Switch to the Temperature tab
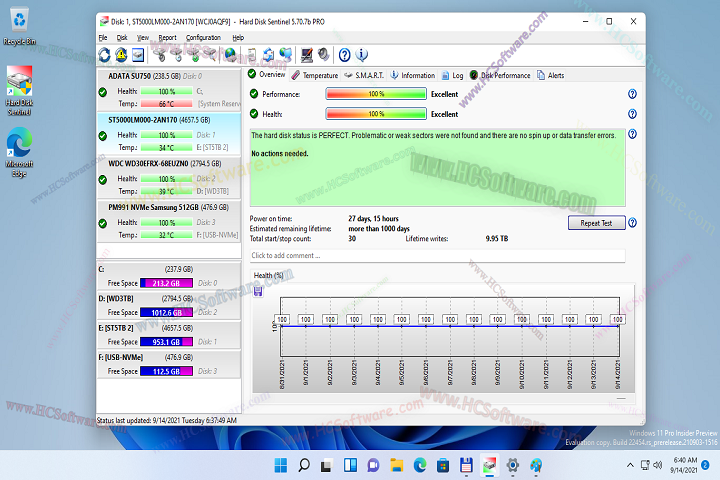Screen dimensions: 720x480 point(315,75)
